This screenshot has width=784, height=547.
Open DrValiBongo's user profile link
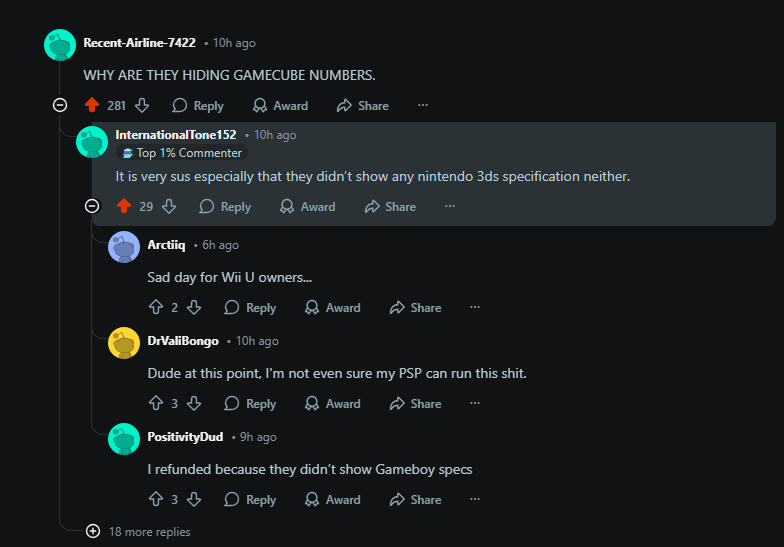point(183,341)
